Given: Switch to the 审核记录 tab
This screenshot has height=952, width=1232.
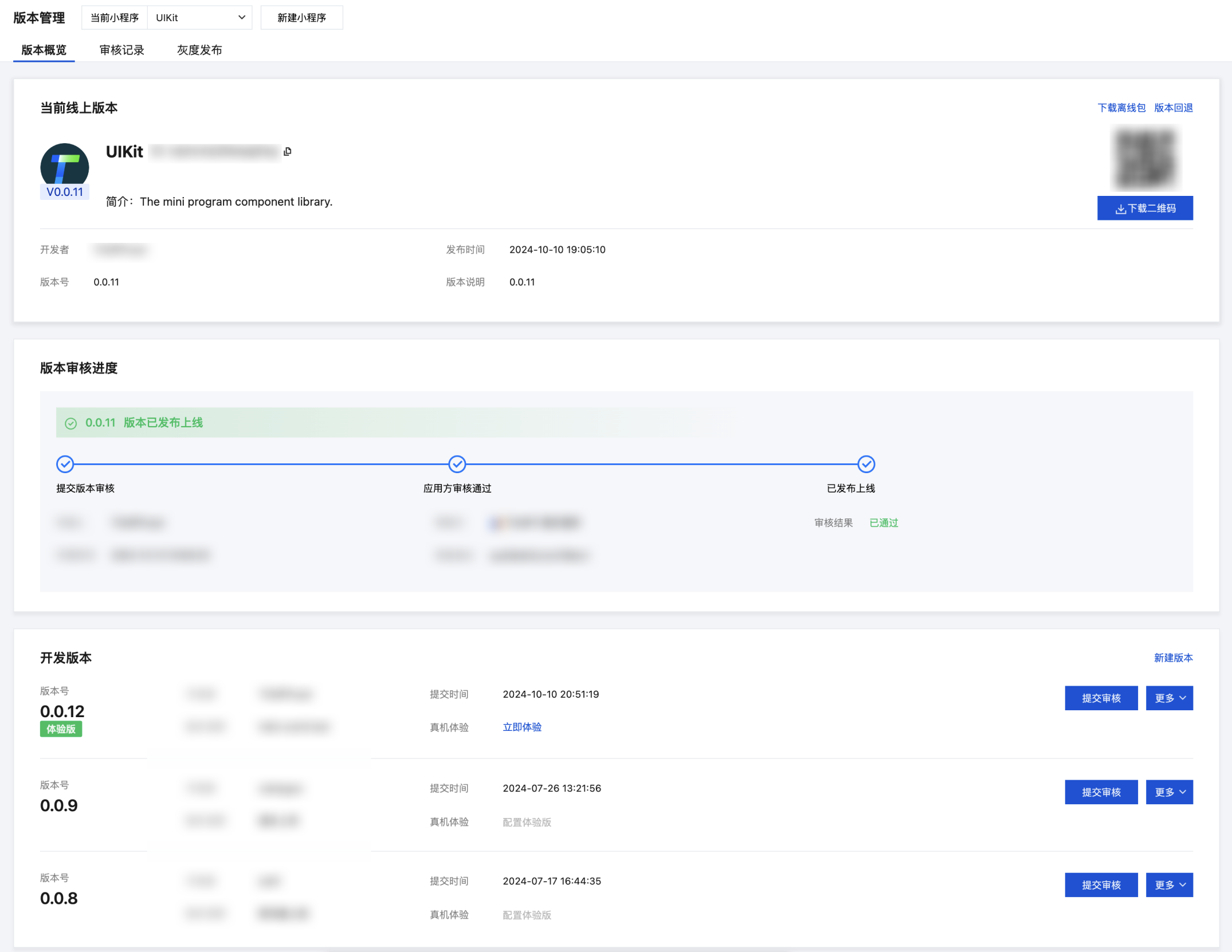Looking at the screenshot, I should [121, 50].
